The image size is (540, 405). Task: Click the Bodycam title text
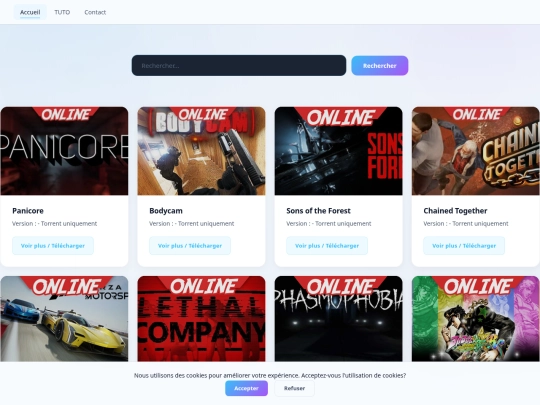click(166, 211)
